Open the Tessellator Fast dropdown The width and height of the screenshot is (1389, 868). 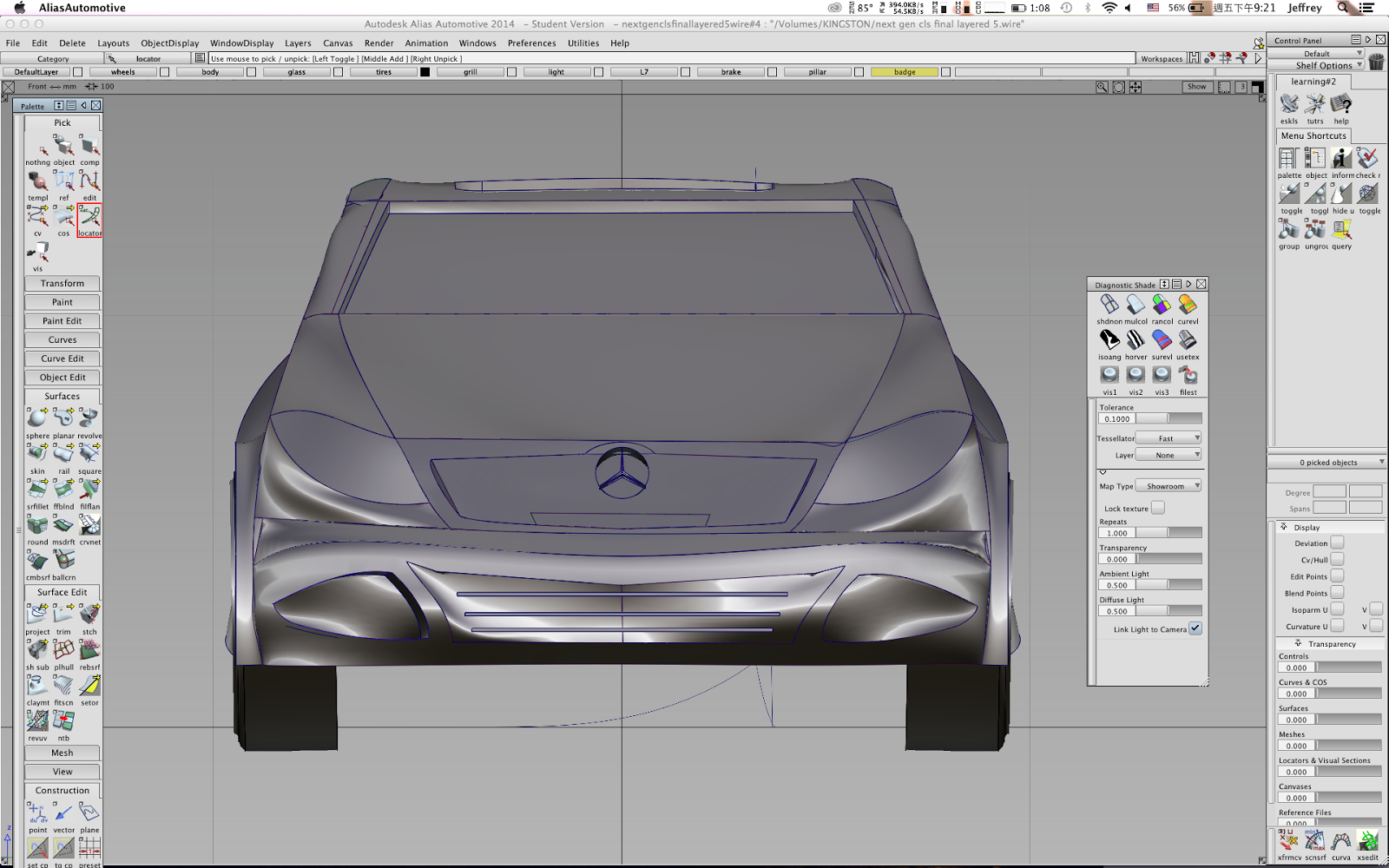[x=1168, y=437]
